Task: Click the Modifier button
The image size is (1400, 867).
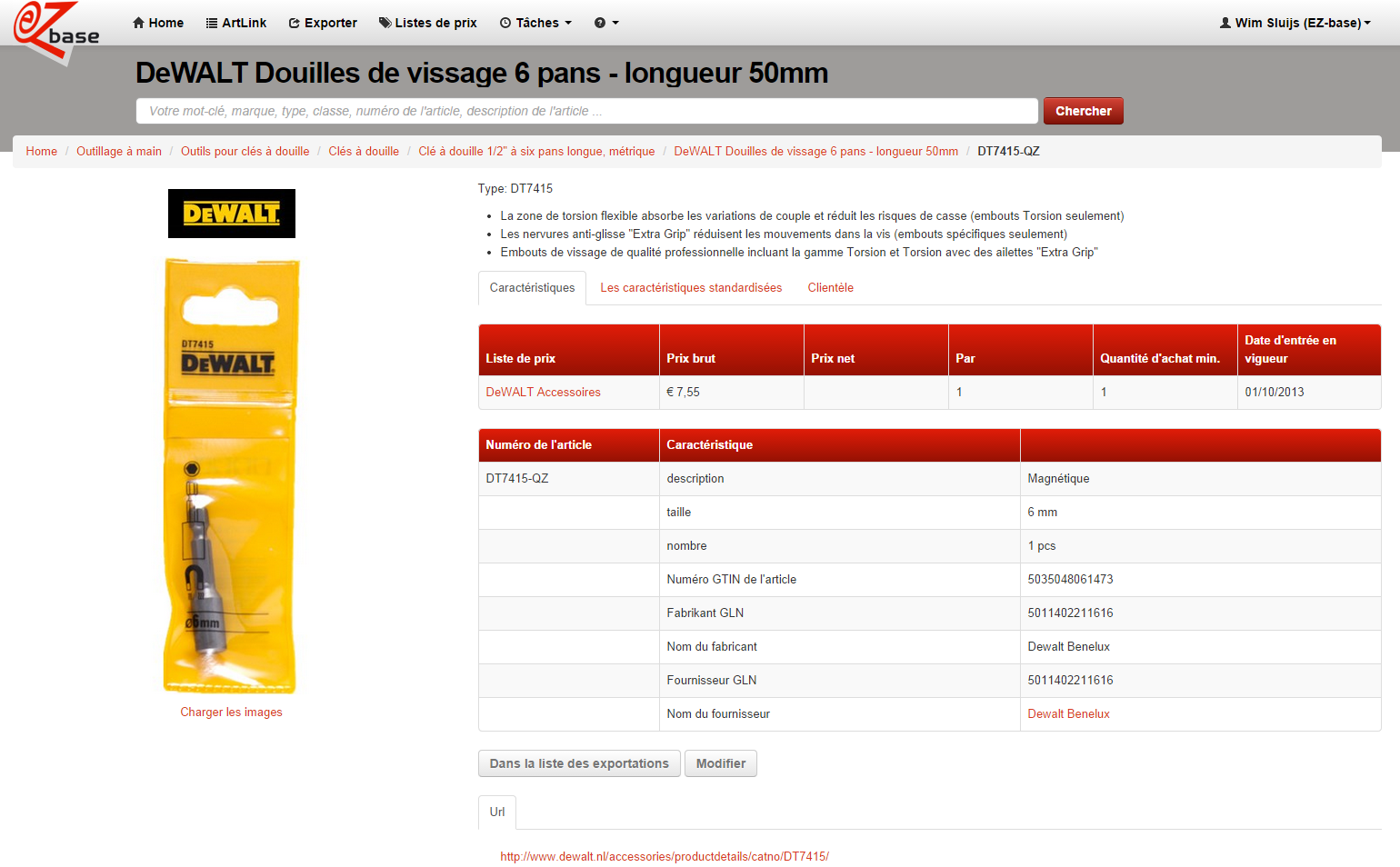Action: [721, 763]
